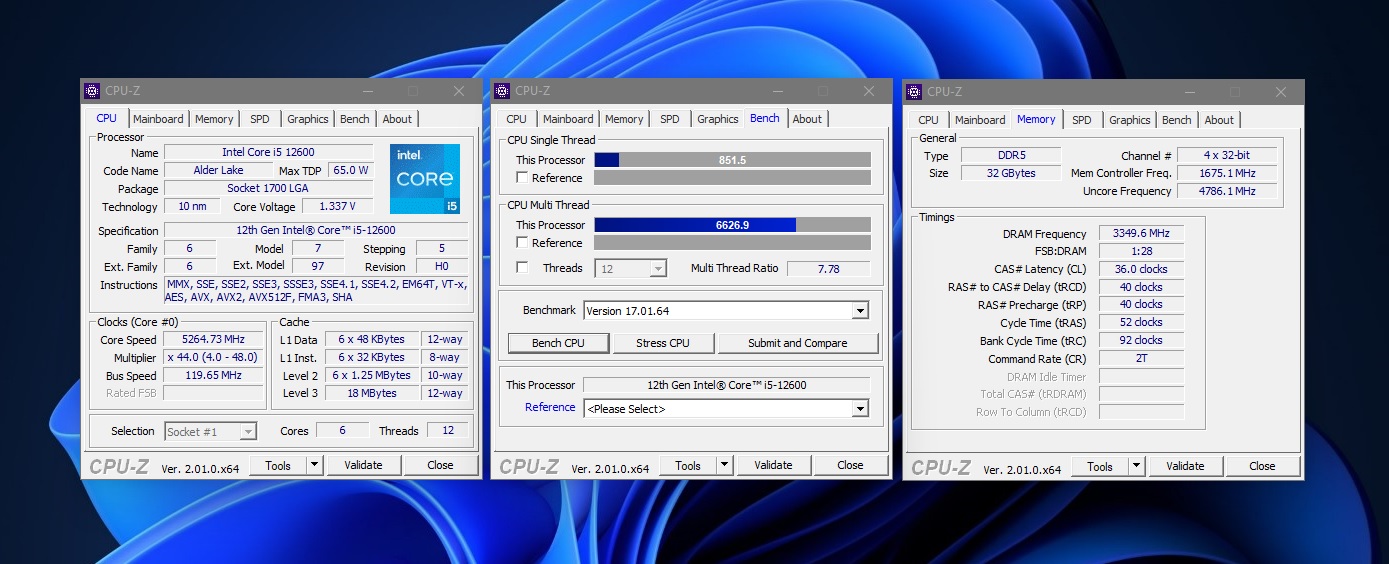1389x564 pixels.
Task: Expand the Tools arrow in the processor-info window
Action: click(x=314, y=464)
